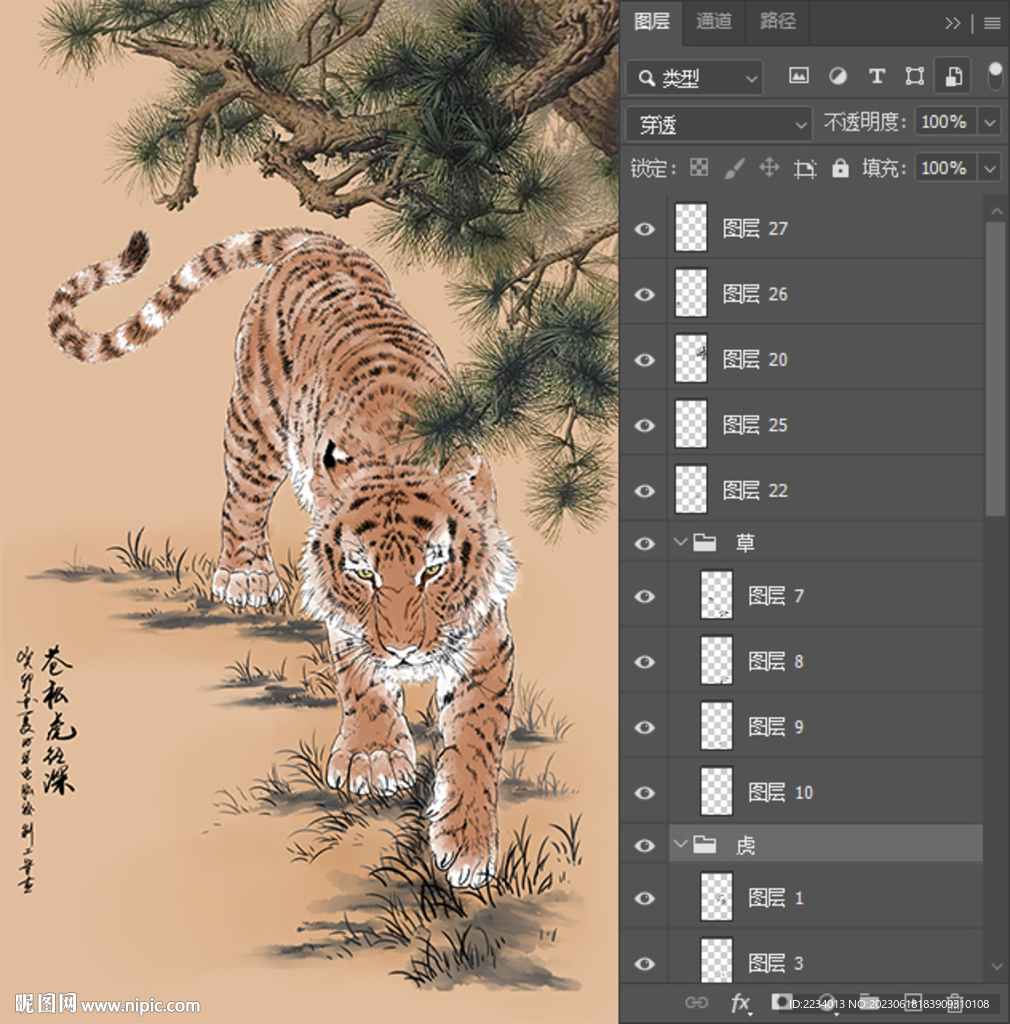Lock image pixels brush icon
The width and height of the screenshot is (1010, 1024).
click(734, 168)
